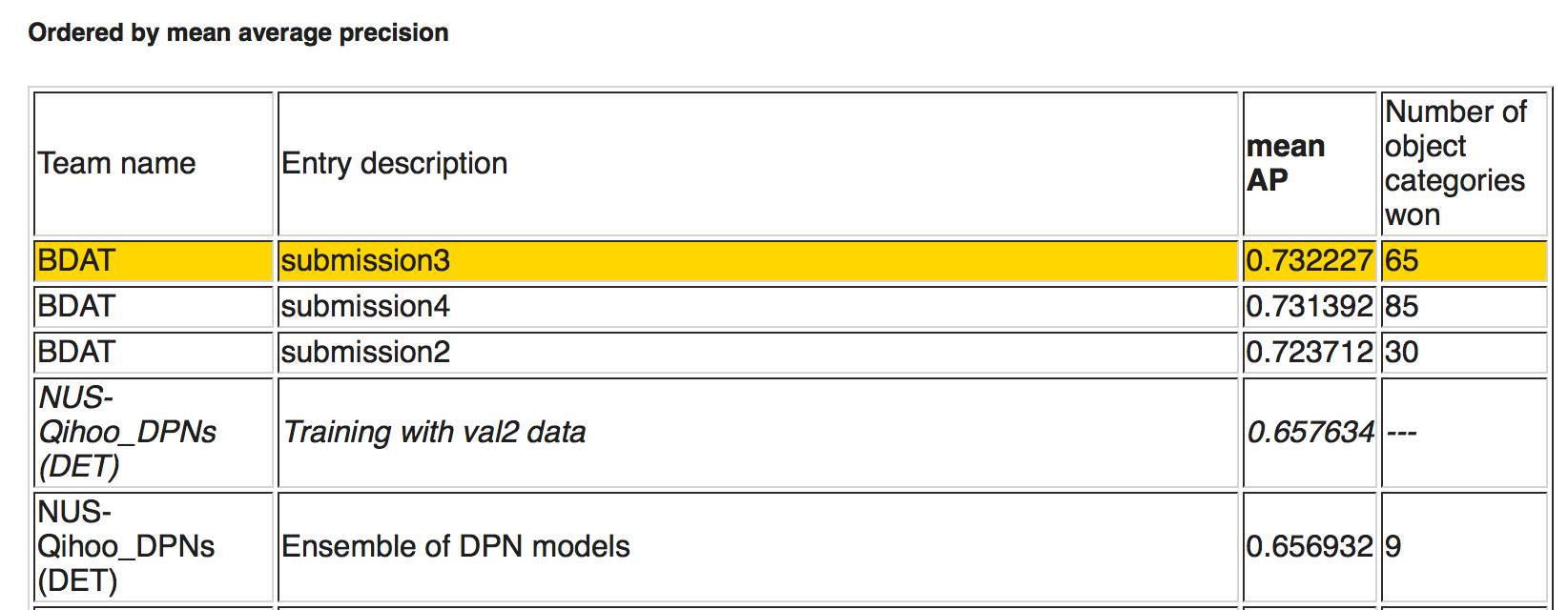Click the "Number of object categories won" header
The height and width of the screenshot is (610, 1568).
click(1455, 163)
